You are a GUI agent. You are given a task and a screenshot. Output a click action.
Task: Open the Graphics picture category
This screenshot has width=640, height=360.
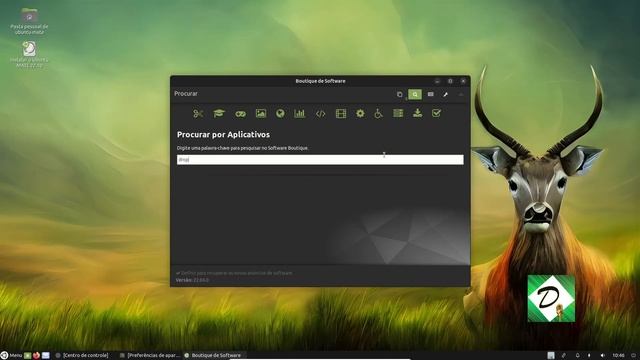(x=261, y=113)
